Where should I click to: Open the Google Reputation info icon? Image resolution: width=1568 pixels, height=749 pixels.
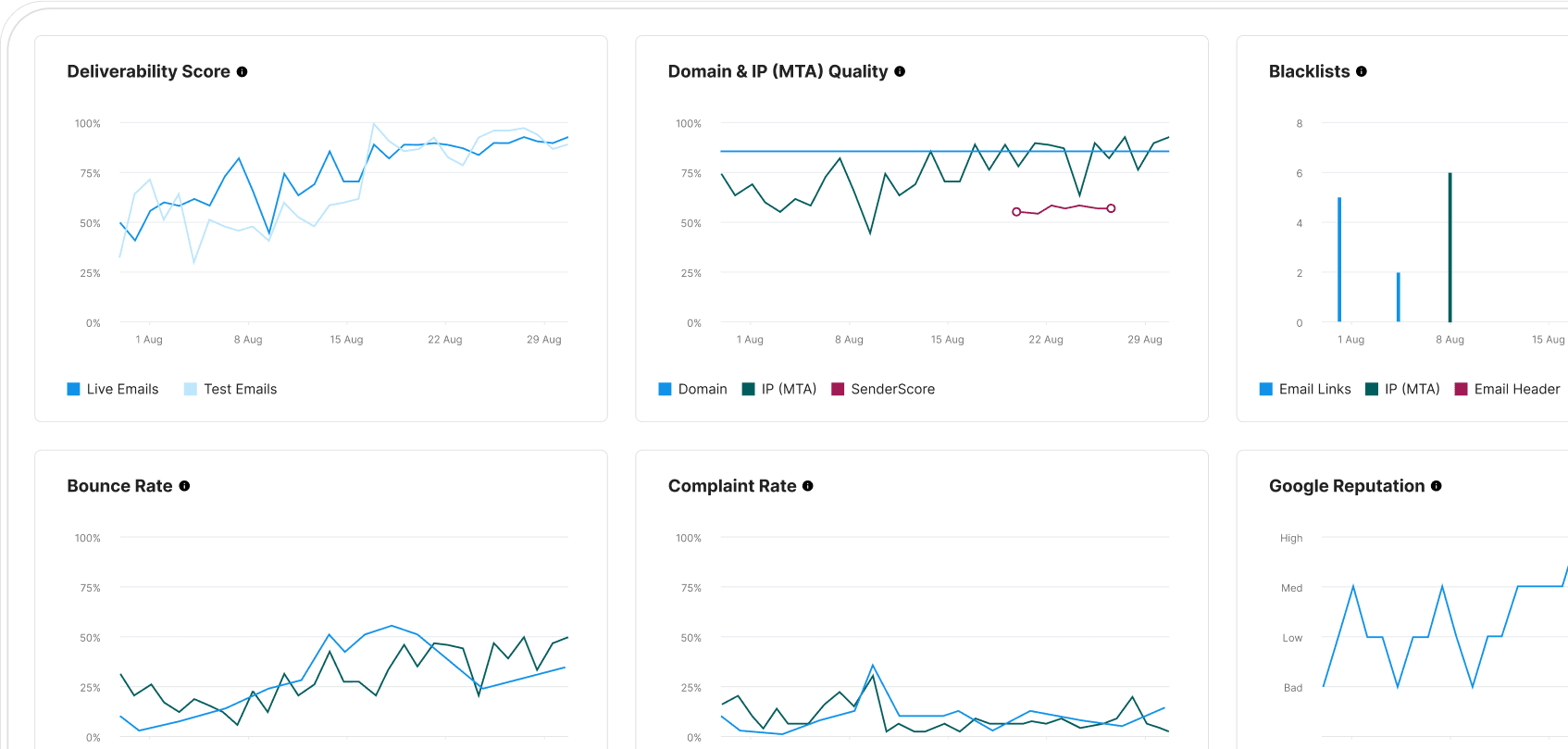click(x=1437, y=486)
